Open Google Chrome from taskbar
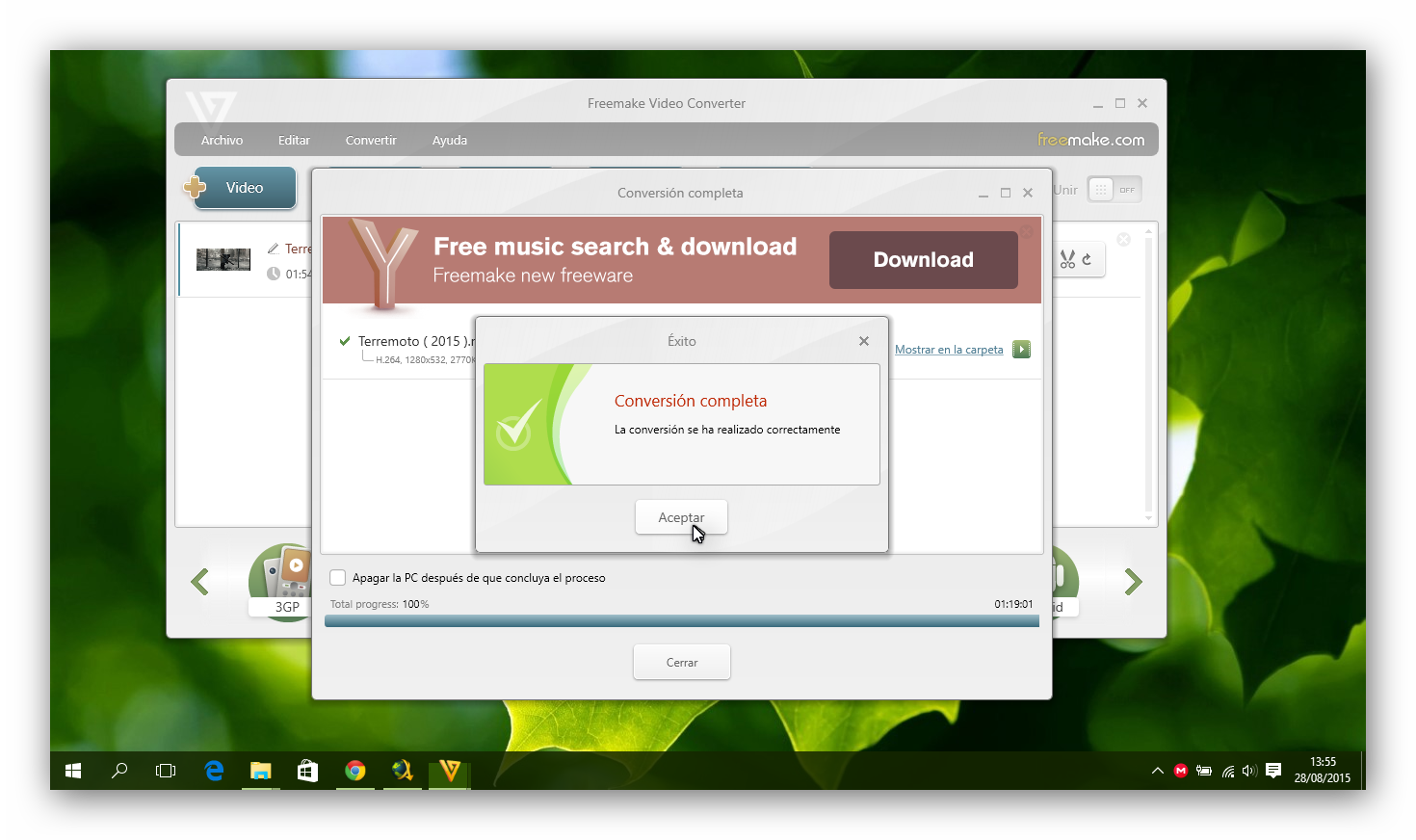This screenshot has width=1416, height=840. [354, 771]
